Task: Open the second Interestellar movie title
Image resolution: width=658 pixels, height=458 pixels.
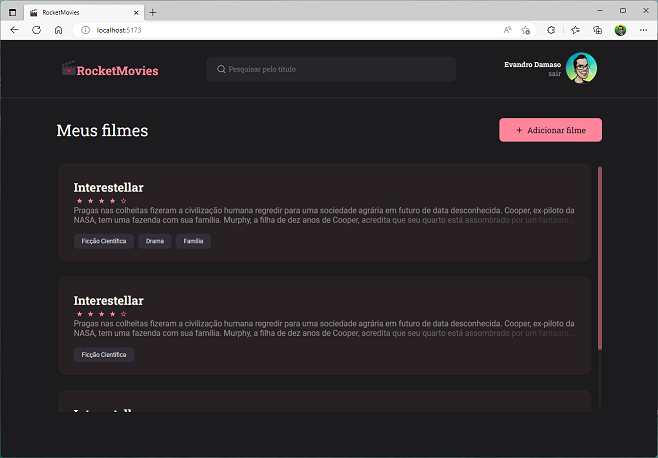Action: click(109, 301)
